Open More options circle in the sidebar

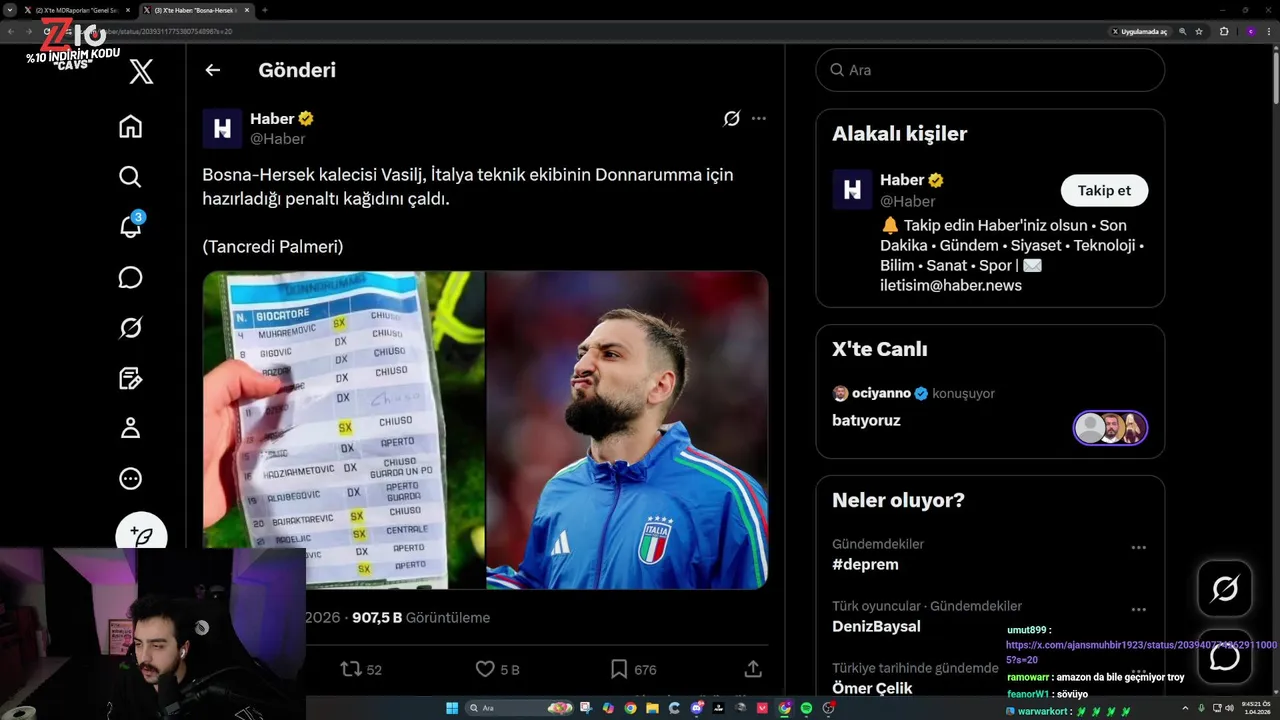click(x=130, y=479)
